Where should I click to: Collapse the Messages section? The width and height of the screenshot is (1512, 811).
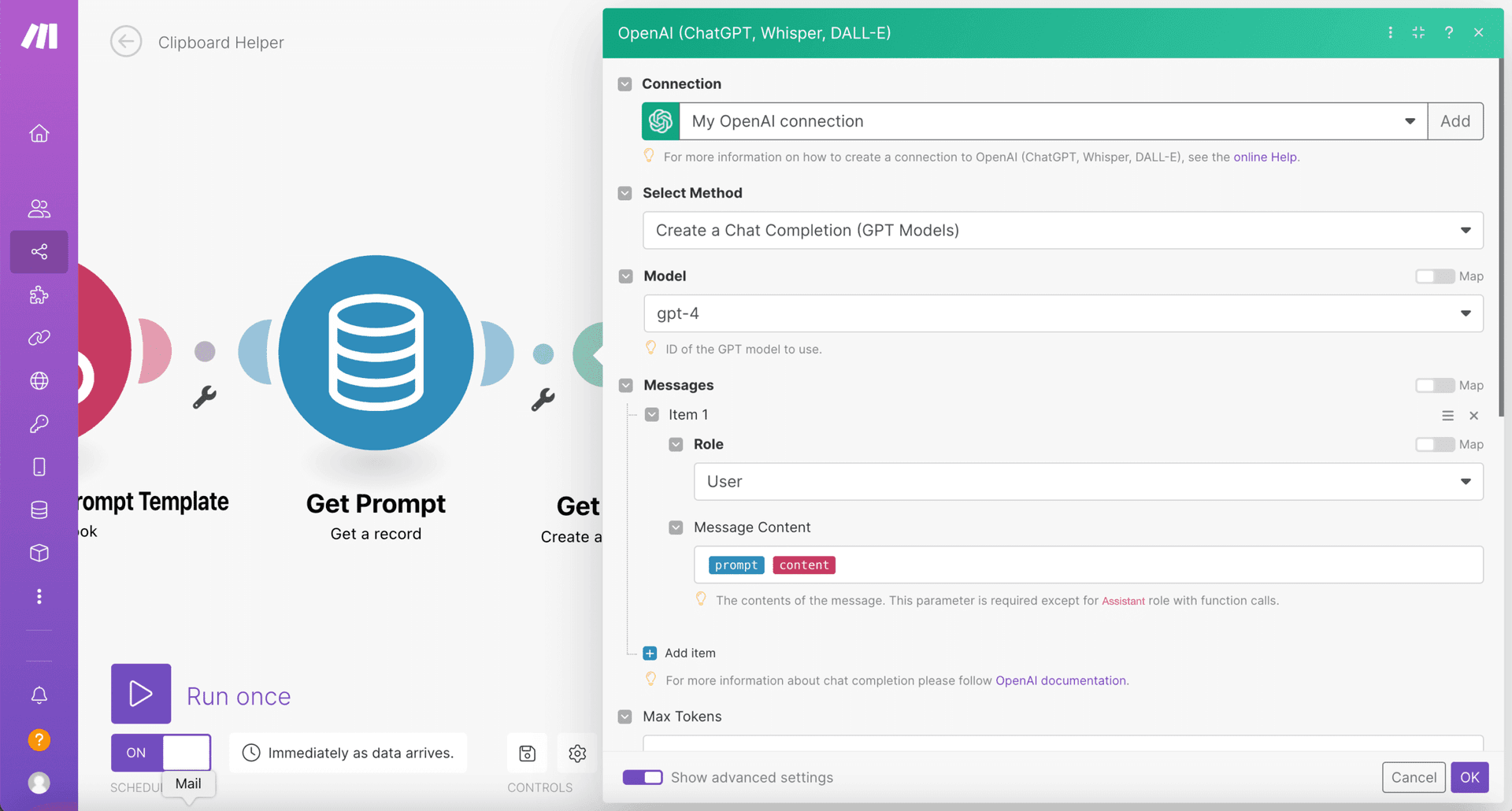click(x=625, y=385)
